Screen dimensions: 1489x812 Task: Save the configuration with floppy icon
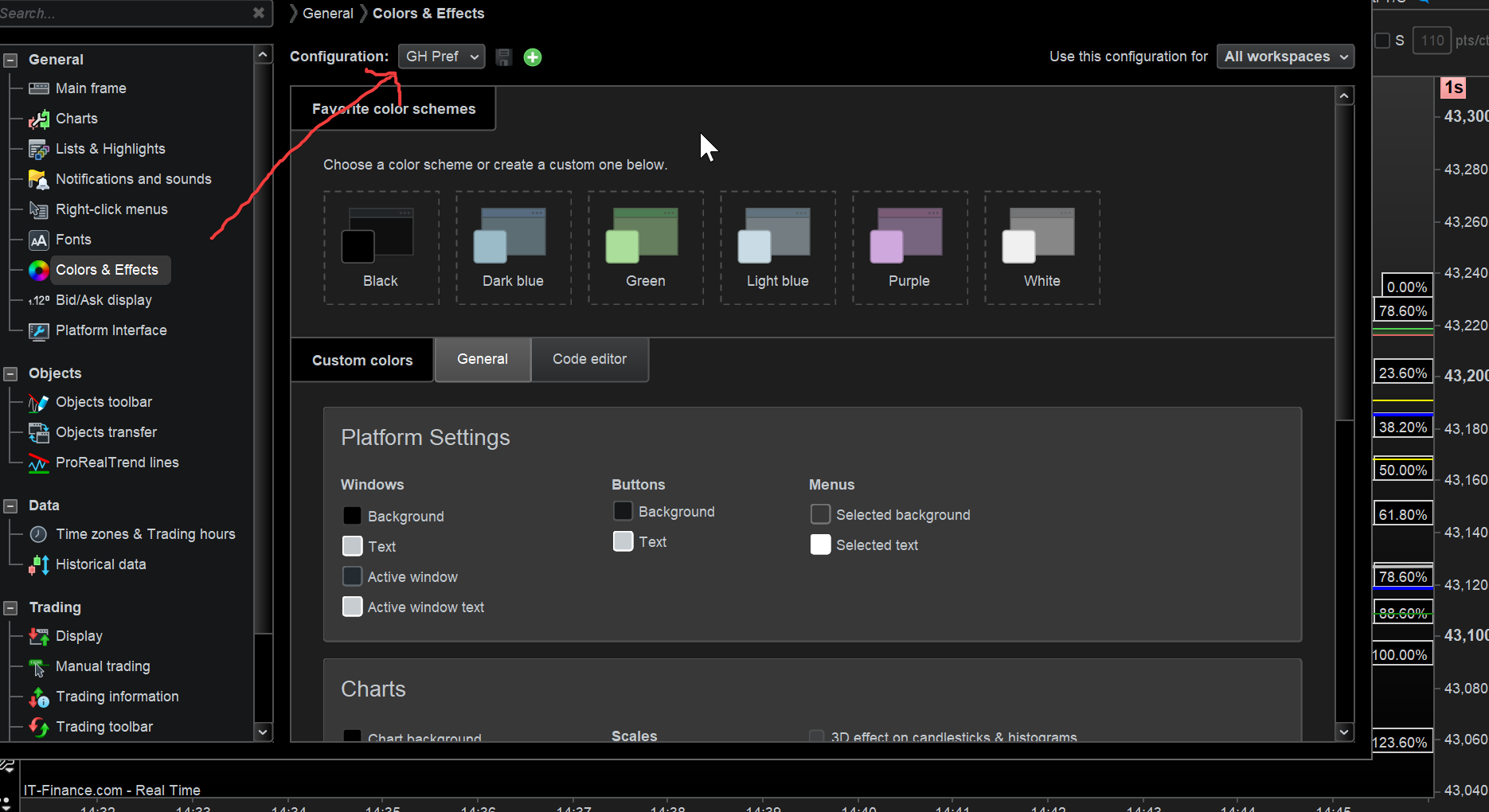[503, 57]
